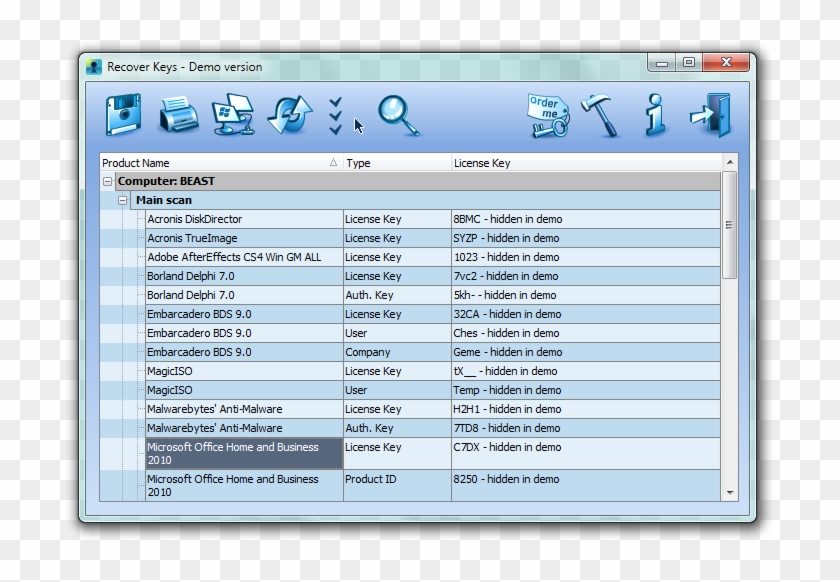The height and width of the screenshot is (582, 840).
Task: Click the Print icon in the toolbar
Action: click(x=179, y=115)
